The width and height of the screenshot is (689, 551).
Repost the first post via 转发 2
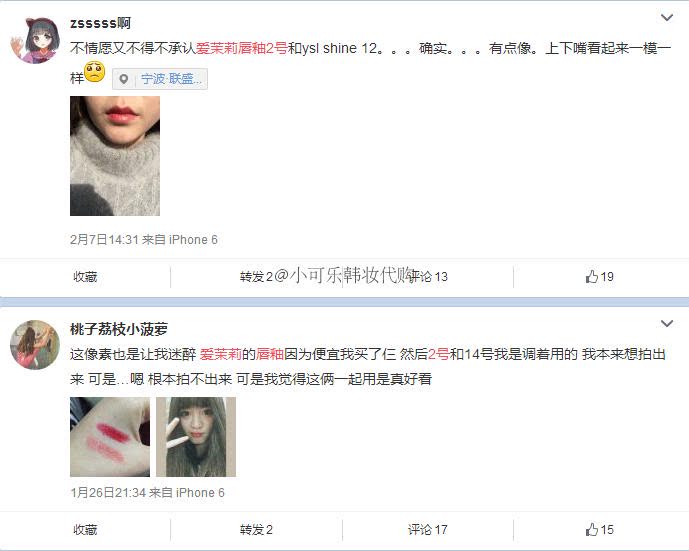256,277
